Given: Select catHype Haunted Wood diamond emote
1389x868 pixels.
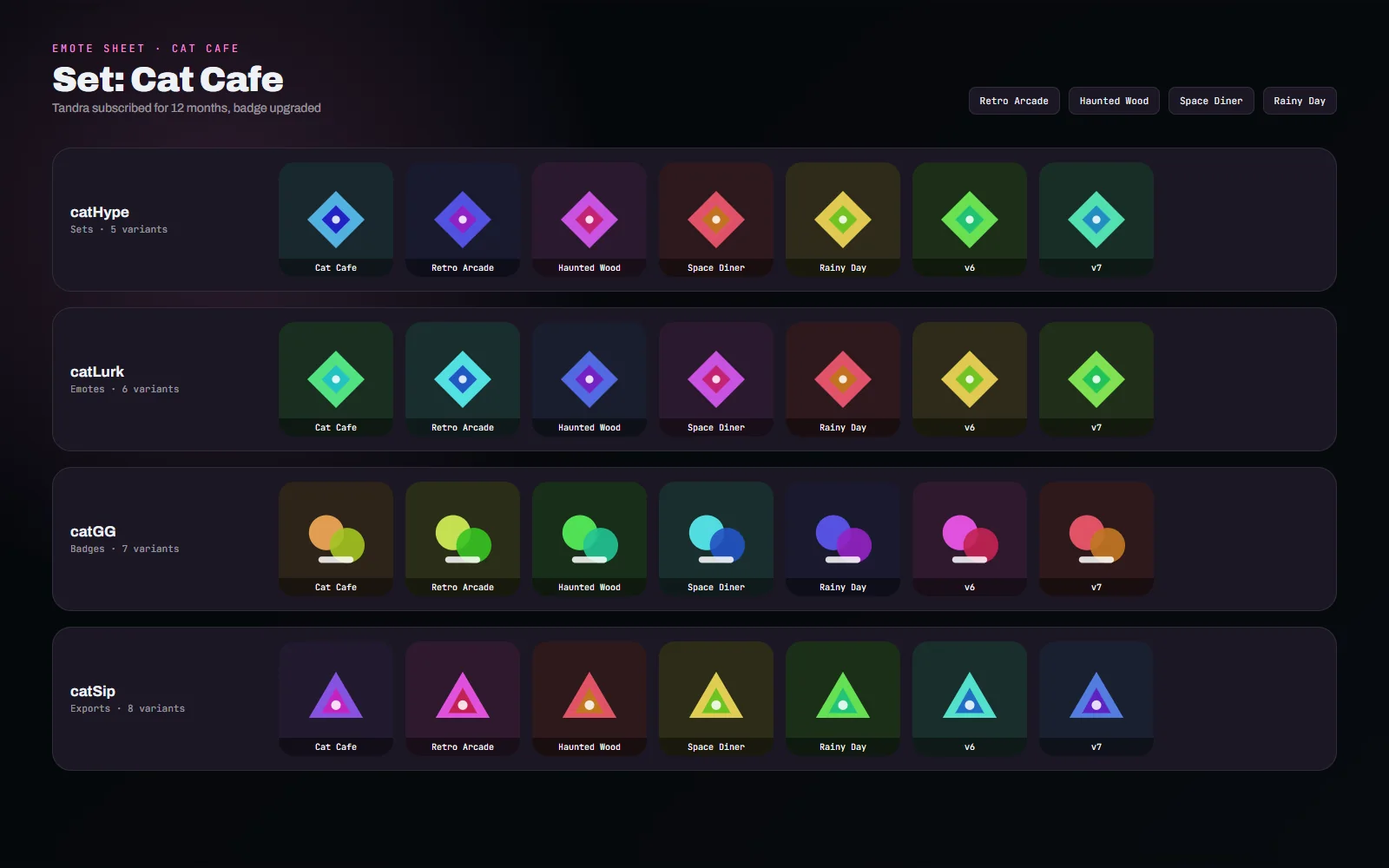Looking at the screenshot, I should (x=589, y=220).
